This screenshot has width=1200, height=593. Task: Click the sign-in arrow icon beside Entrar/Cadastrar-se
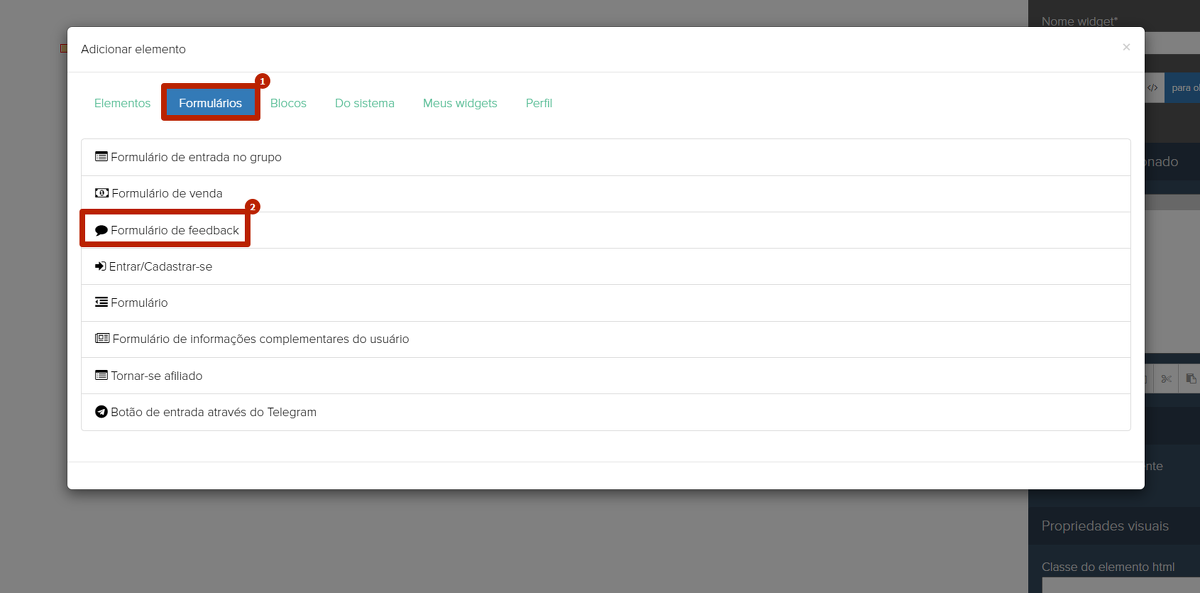(x=100, y=267)
